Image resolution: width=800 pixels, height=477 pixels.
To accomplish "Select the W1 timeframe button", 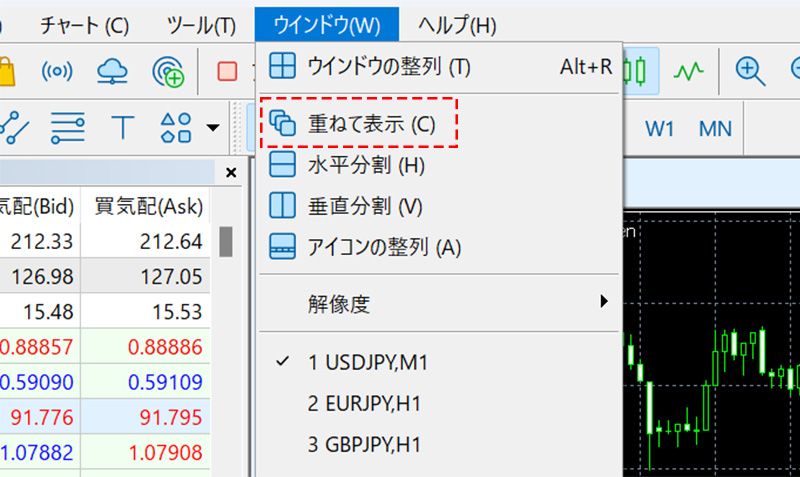I will [x=660, y=128].
